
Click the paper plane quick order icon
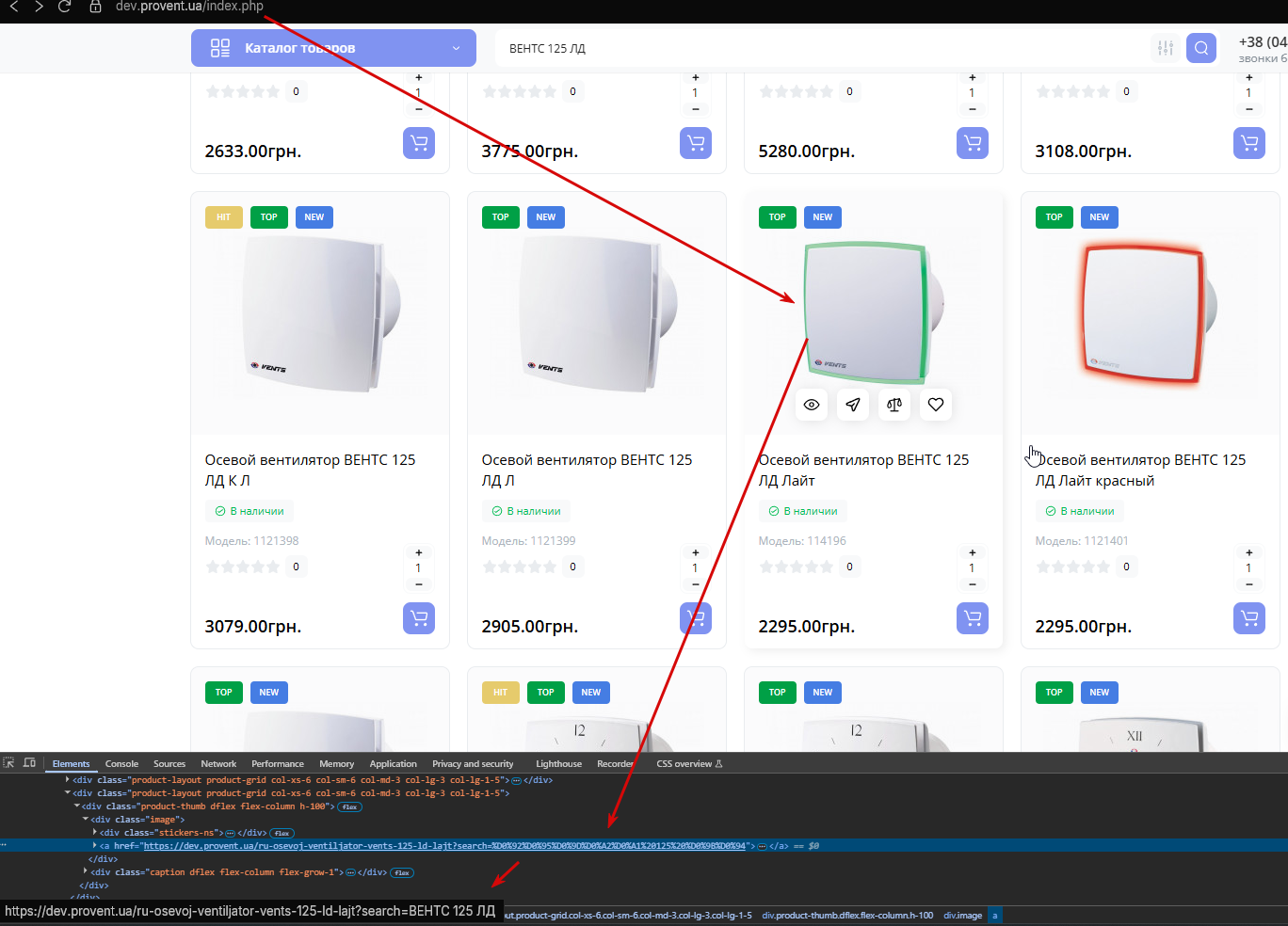point(853,405)
